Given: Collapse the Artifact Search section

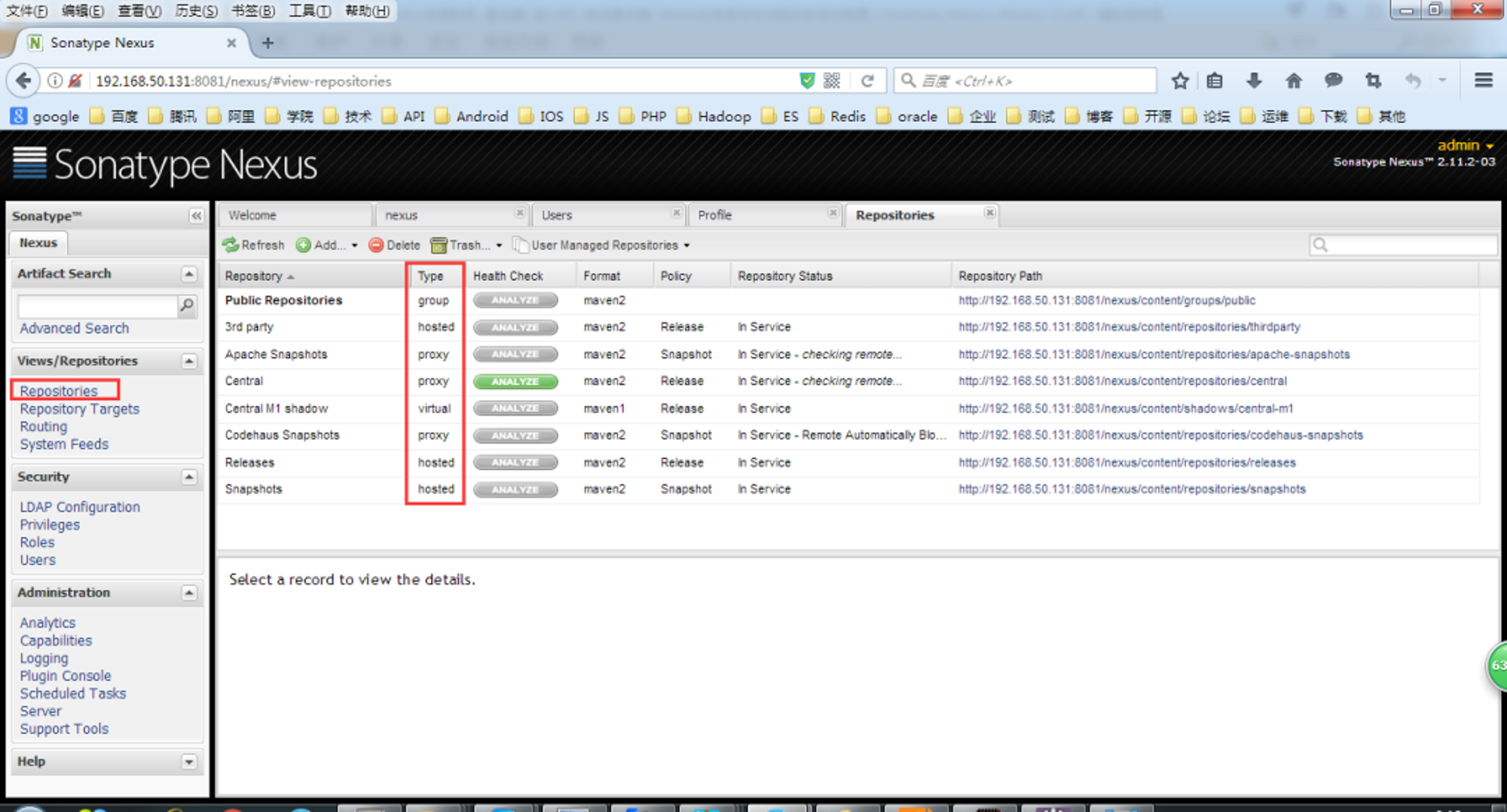Looking at the screenshot, I should pyautogui.click(x=189, y=274).
